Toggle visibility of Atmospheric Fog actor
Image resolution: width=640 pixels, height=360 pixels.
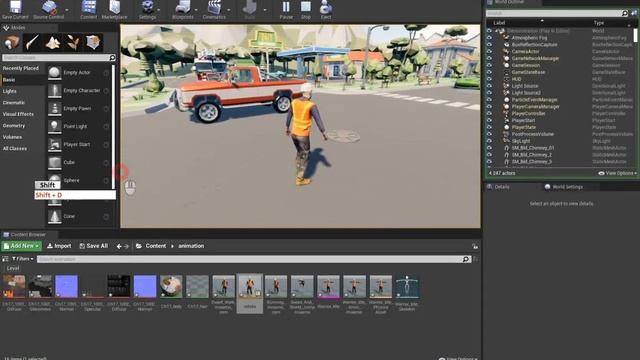tap(489, 38)
